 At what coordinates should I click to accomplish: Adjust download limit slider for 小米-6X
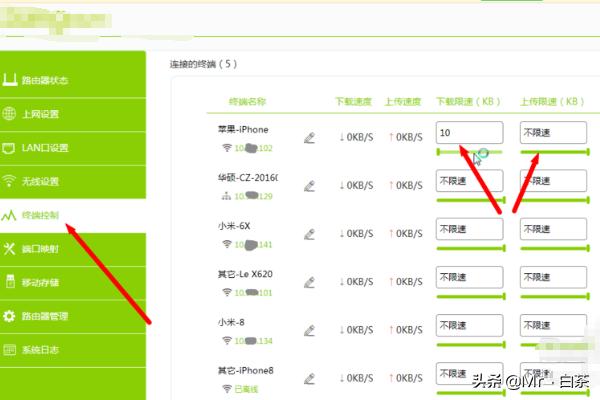pyautogui.click(x=471, y=248)
